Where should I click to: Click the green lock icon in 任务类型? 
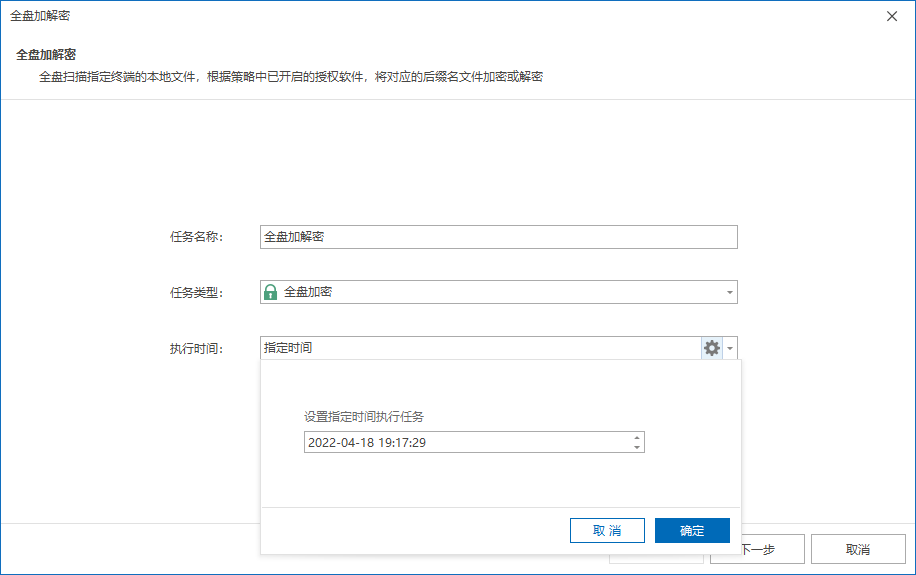(x=270, y=292)
